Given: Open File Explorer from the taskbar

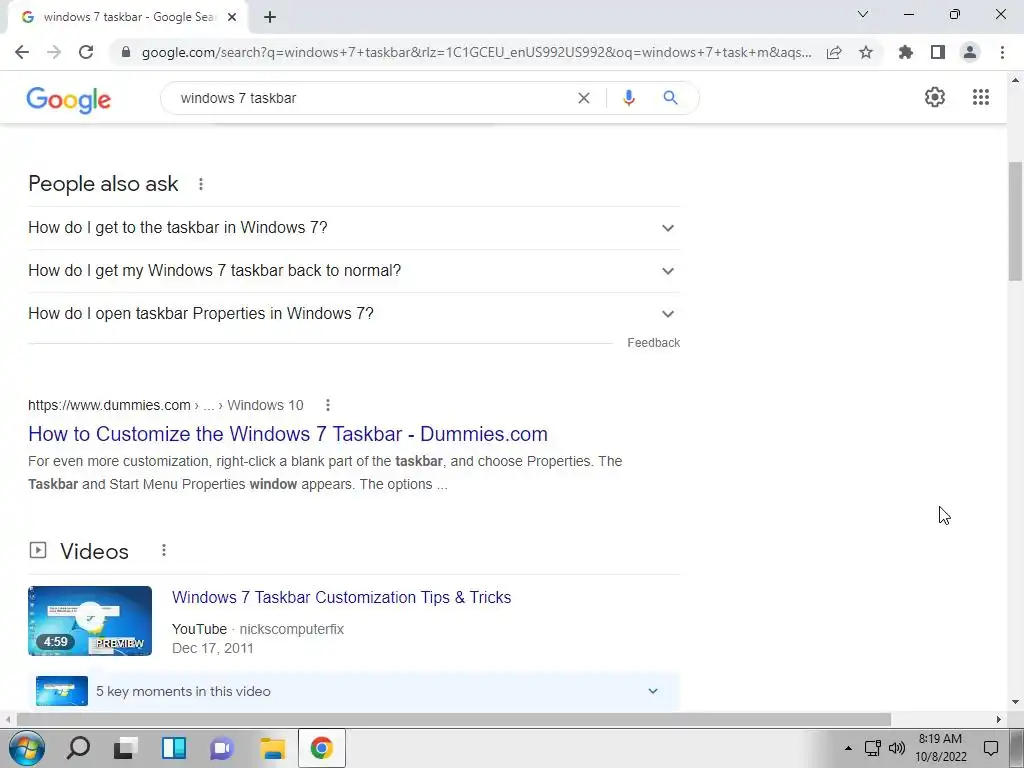Looking at the screenshot, I should click(273, 748).
